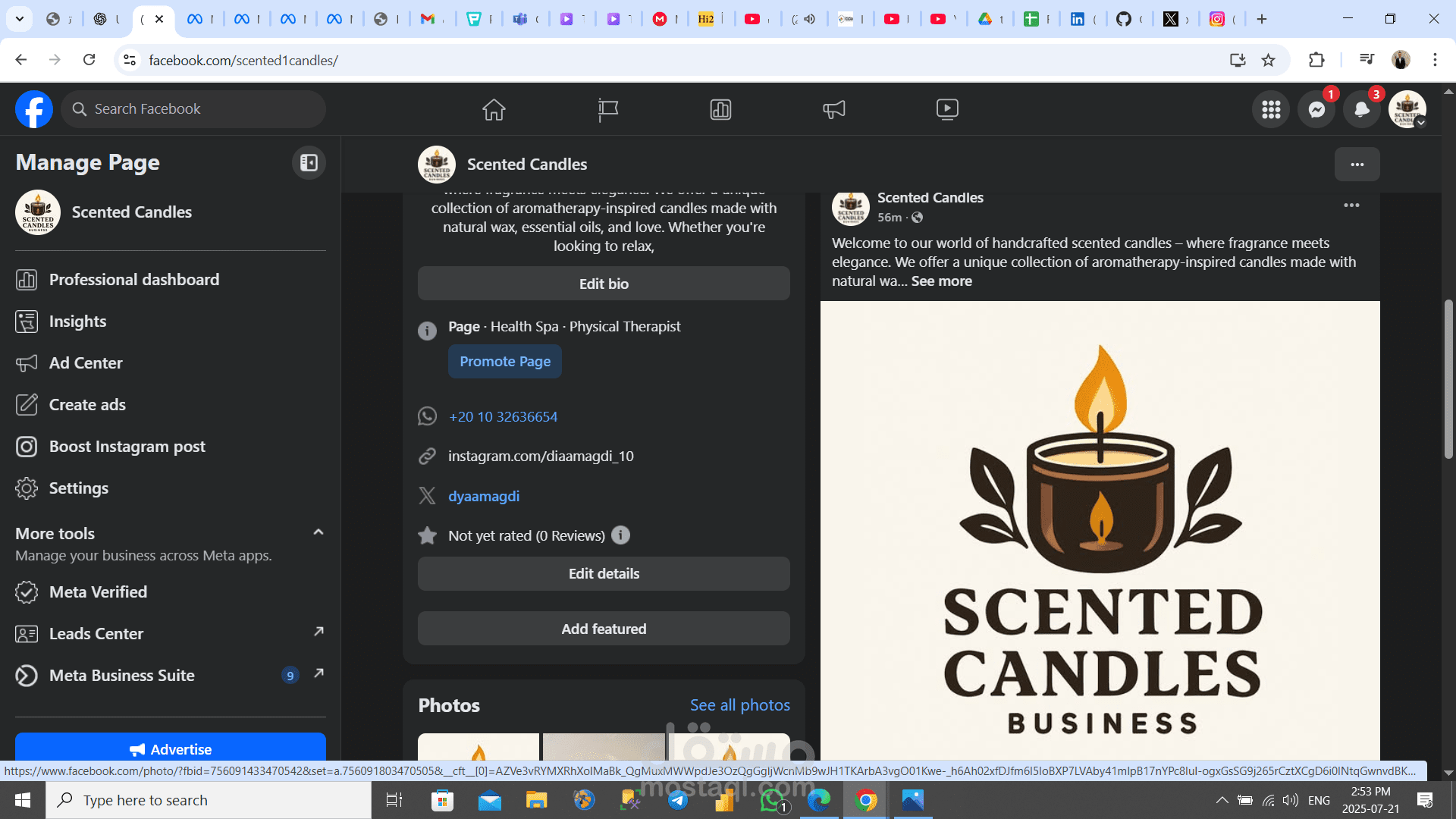The height and width of the screenshot is (819, 1456).
Task: Open Chrome media controls icon
Action: [1367, 60]
